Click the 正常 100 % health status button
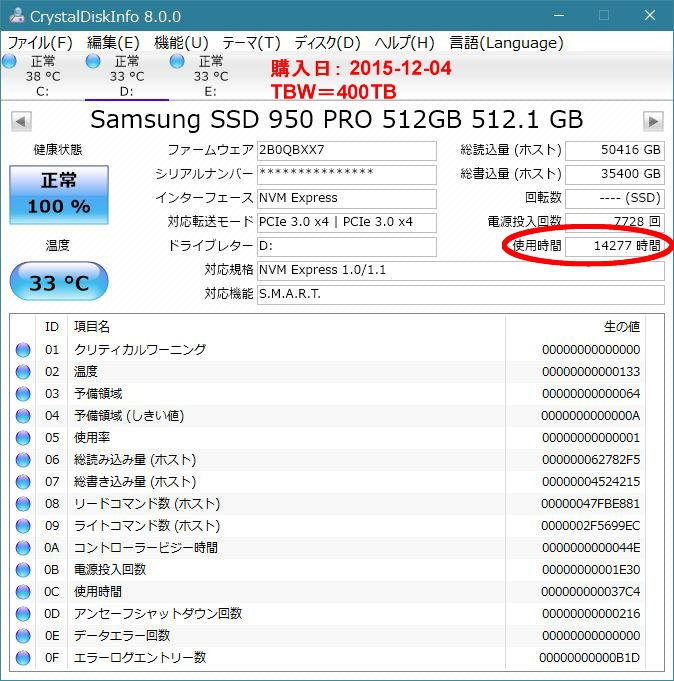Image resolution: width=674 pixels, height=681 pixels. tap(59, 195)
